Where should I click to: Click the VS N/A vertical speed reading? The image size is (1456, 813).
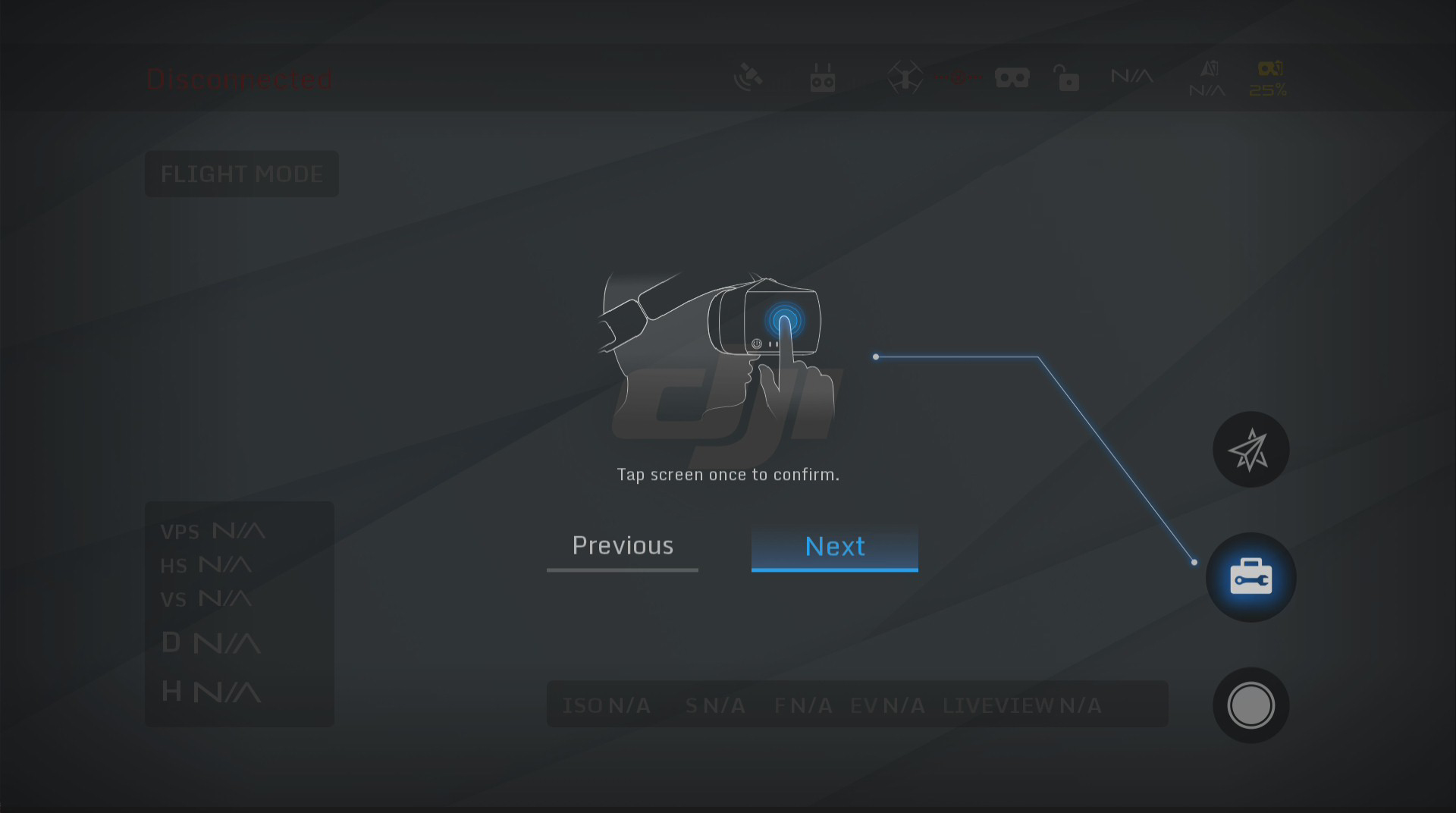(206, 599)
